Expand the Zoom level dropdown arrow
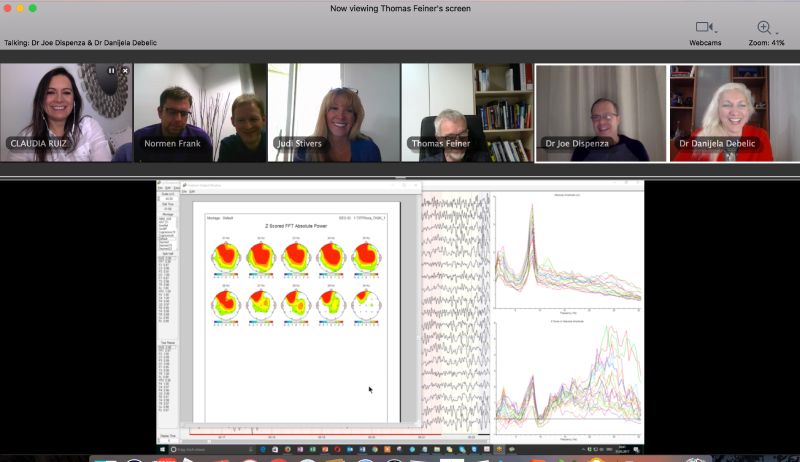This screenshot has height=462, width=800. coord(777,33)
